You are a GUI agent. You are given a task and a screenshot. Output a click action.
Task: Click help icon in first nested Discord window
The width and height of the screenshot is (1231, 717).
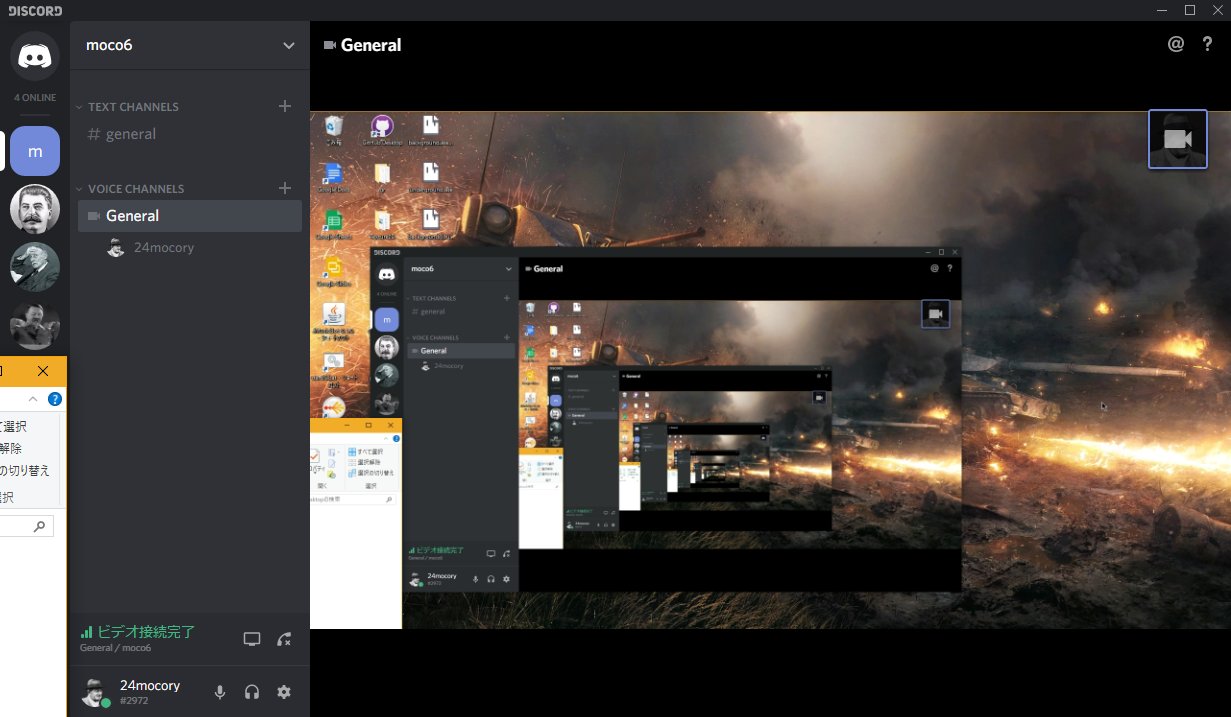[x=950, y=268]
